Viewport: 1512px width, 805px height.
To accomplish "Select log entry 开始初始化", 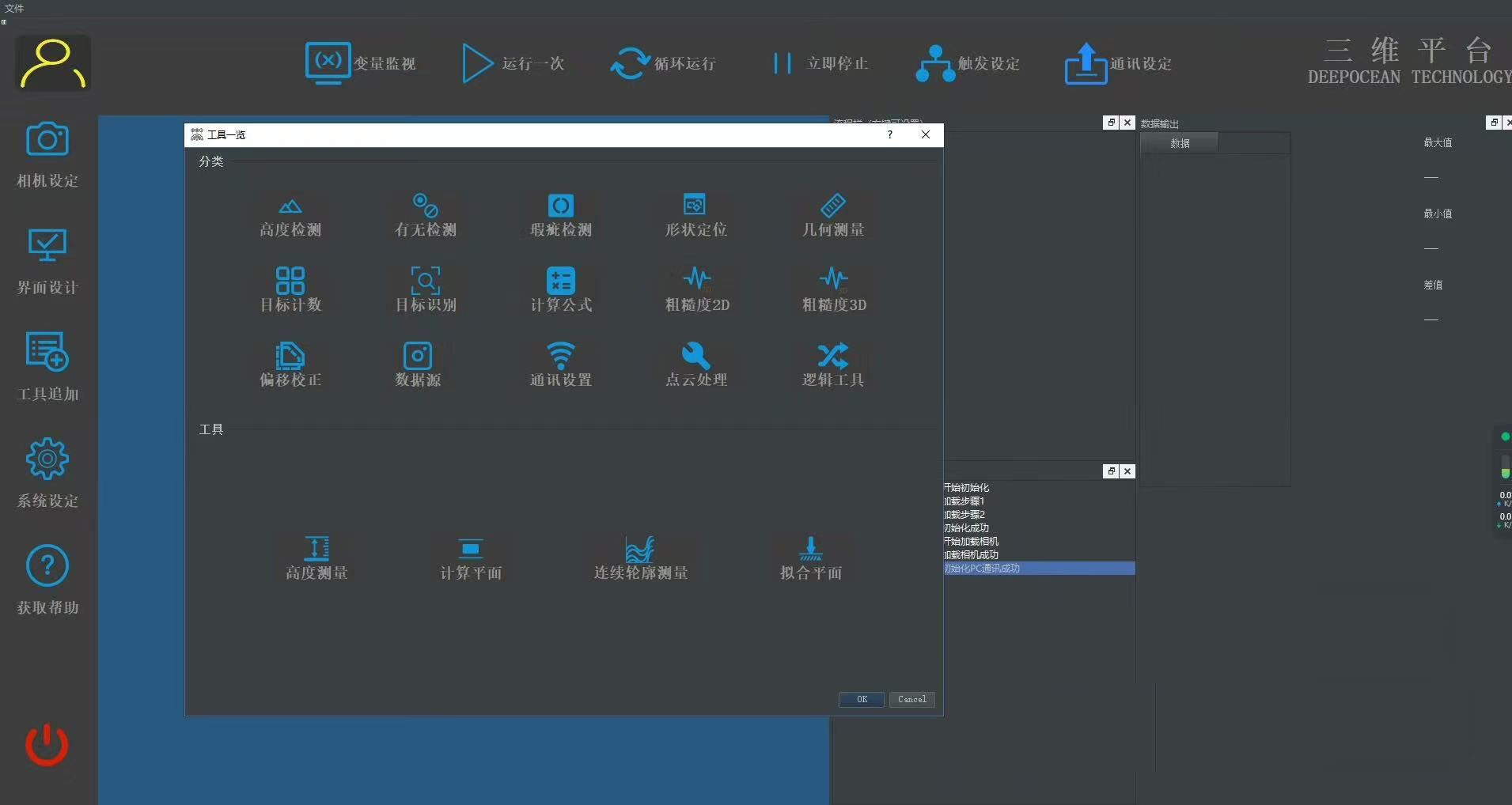I will pos(1040,487).
